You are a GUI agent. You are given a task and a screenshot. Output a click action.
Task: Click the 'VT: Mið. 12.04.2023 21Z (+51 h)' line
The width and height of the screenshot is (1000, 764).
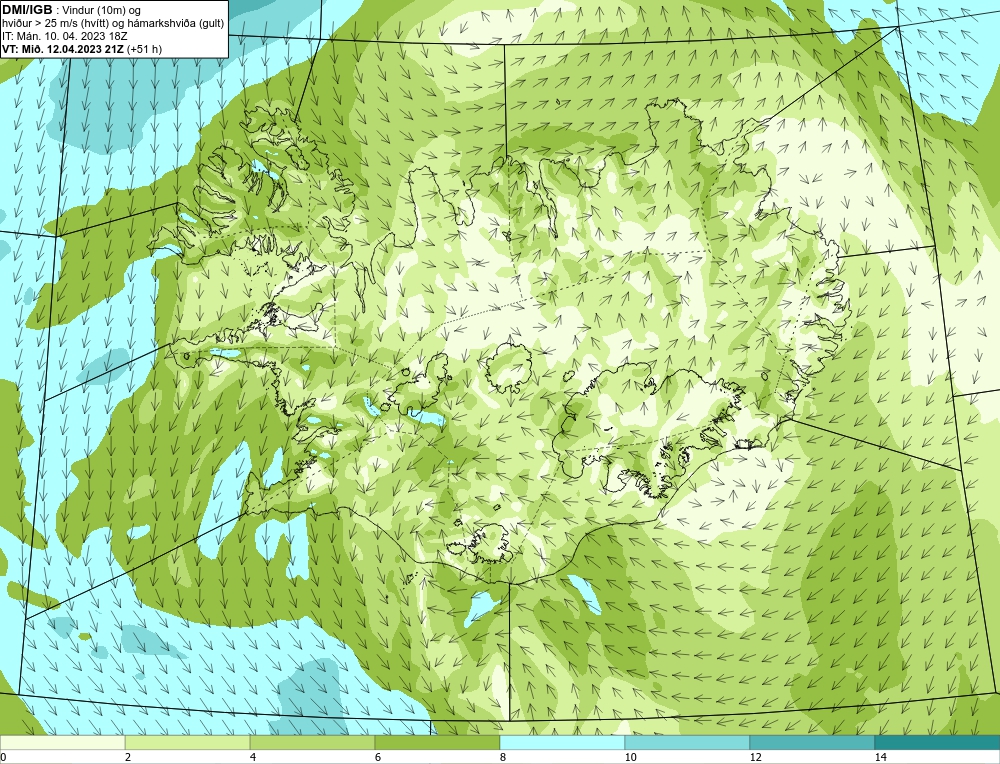pos(82,49)
